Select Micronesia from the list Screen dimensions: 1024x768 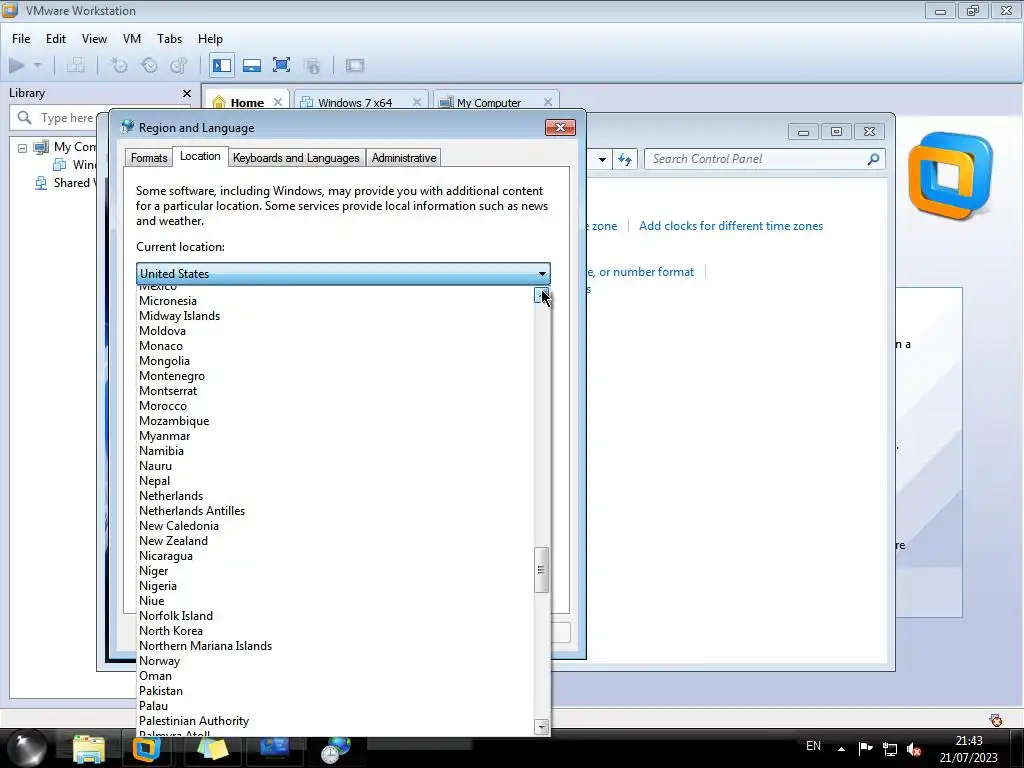[336, 301]
